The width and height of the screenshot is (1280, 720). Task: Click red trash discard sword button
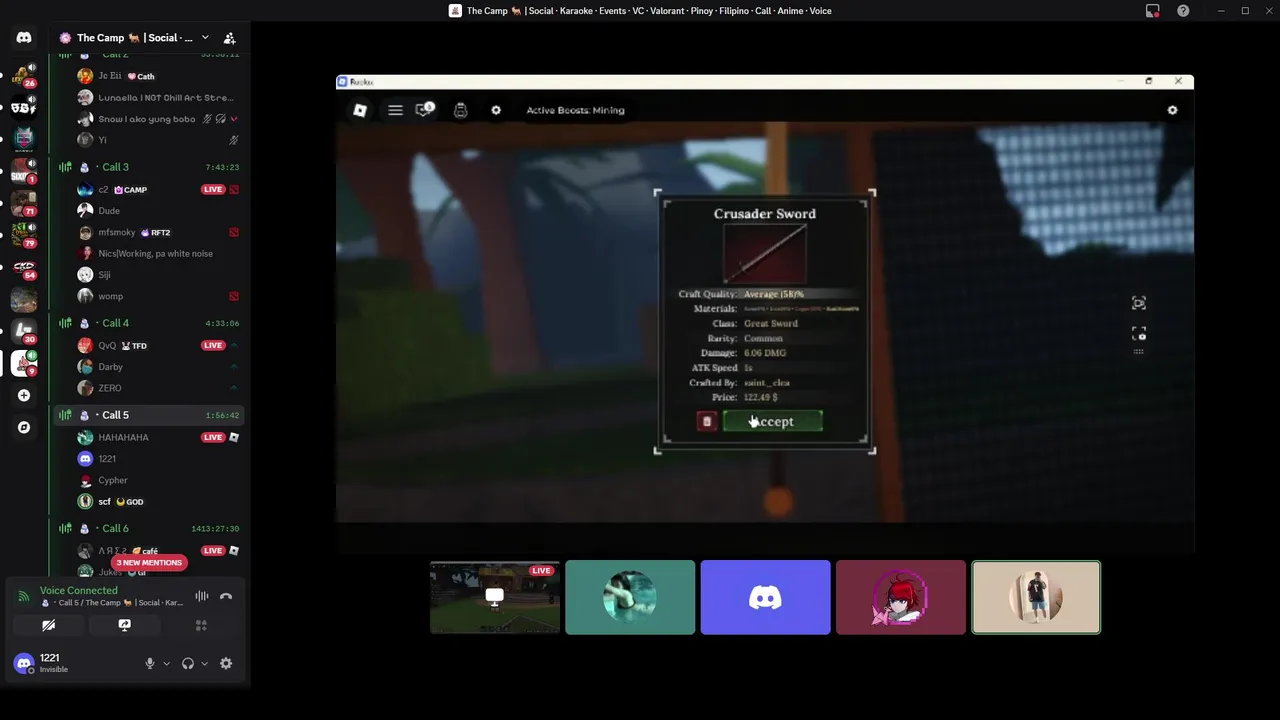(x=707, y=422)
